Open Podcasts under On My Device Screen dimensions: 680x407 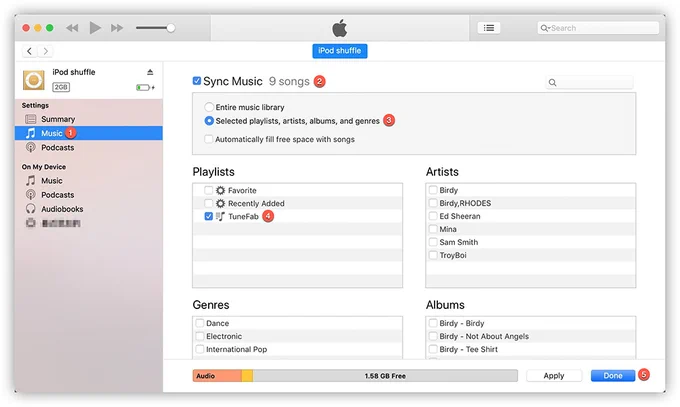point(88,195)
